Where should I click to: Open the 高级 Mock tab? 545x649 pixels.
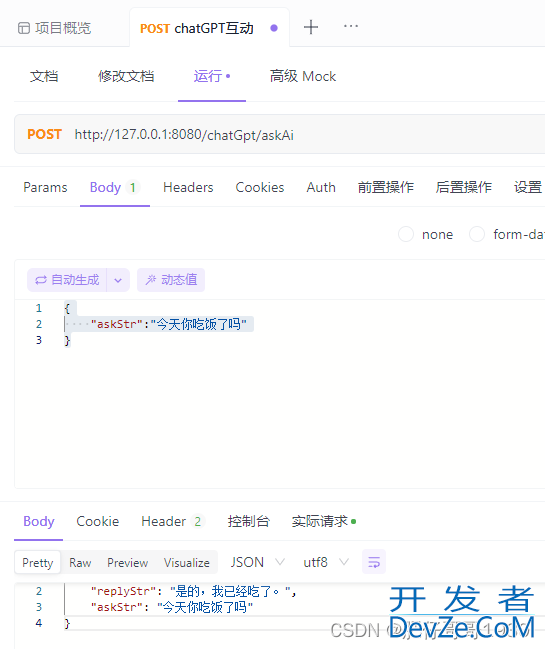point(303,76)
